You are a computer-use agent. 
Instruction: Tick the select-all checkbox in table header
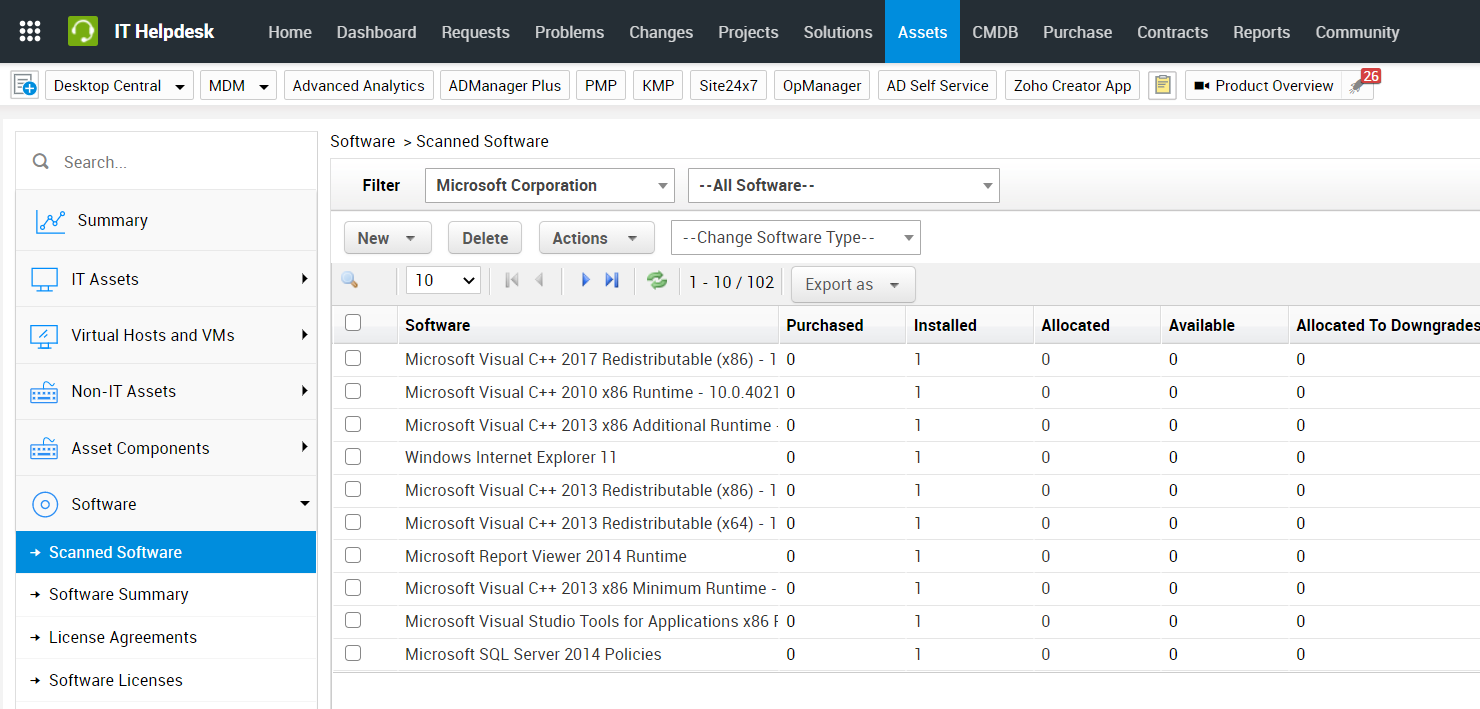click(x=353, y=323)
